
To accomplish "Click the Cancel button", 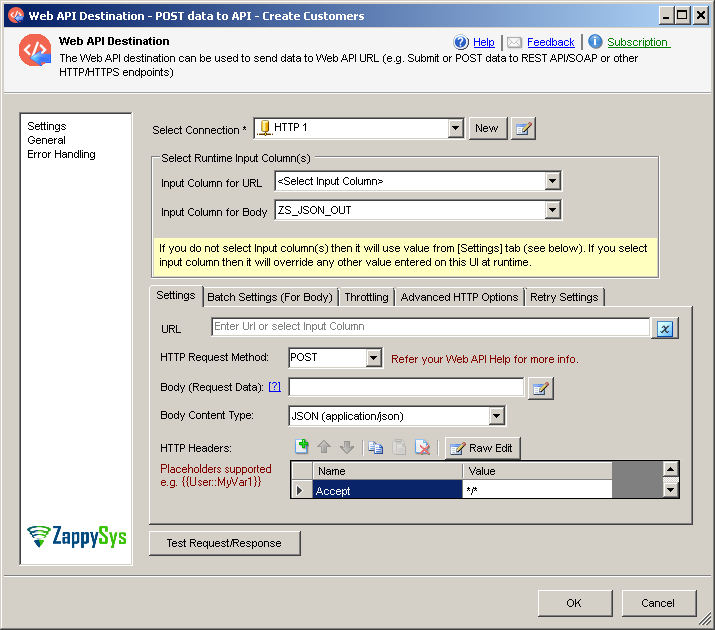I will tap(658, 603).
